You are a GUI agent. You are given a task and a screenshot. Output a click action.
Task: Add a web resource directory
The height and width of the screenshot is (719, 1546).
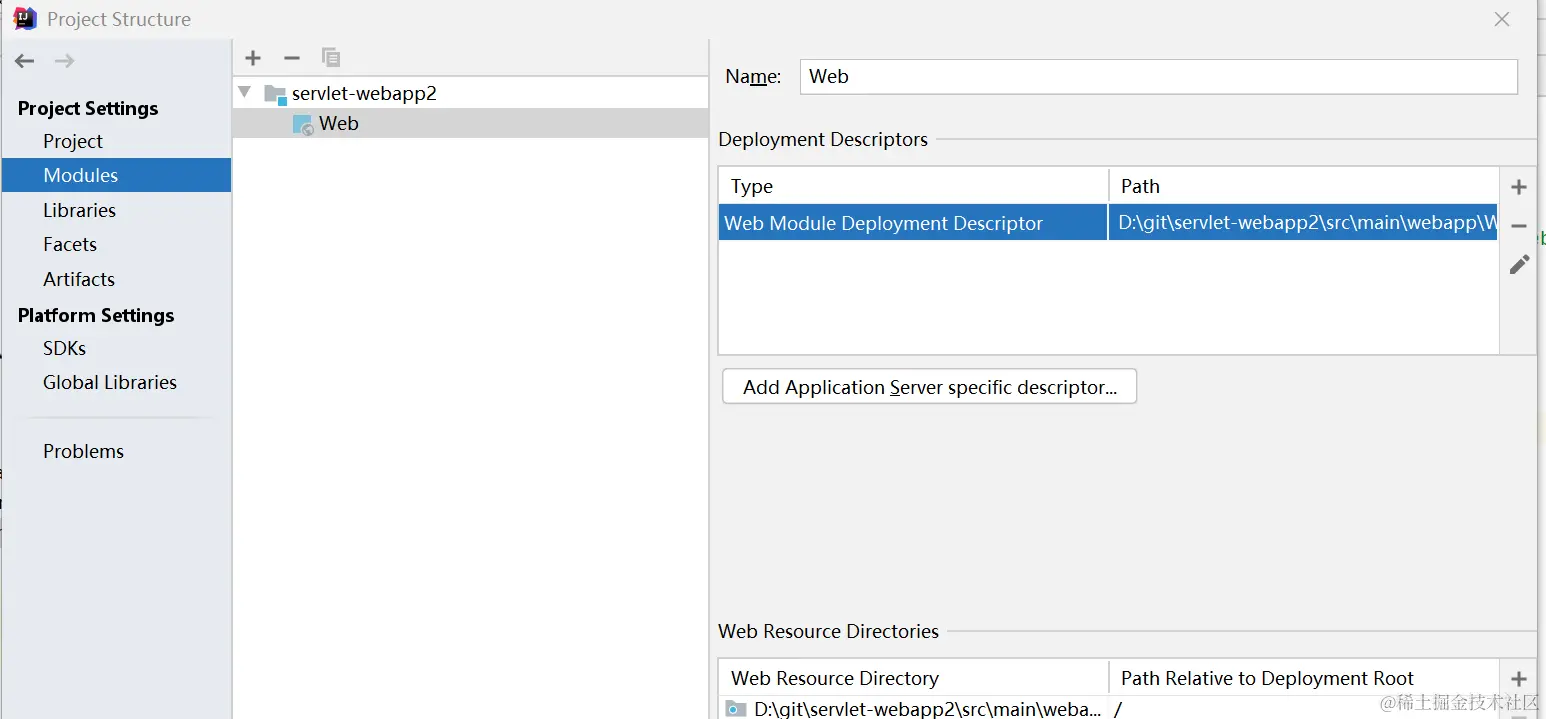click(x=1519, y=679)
